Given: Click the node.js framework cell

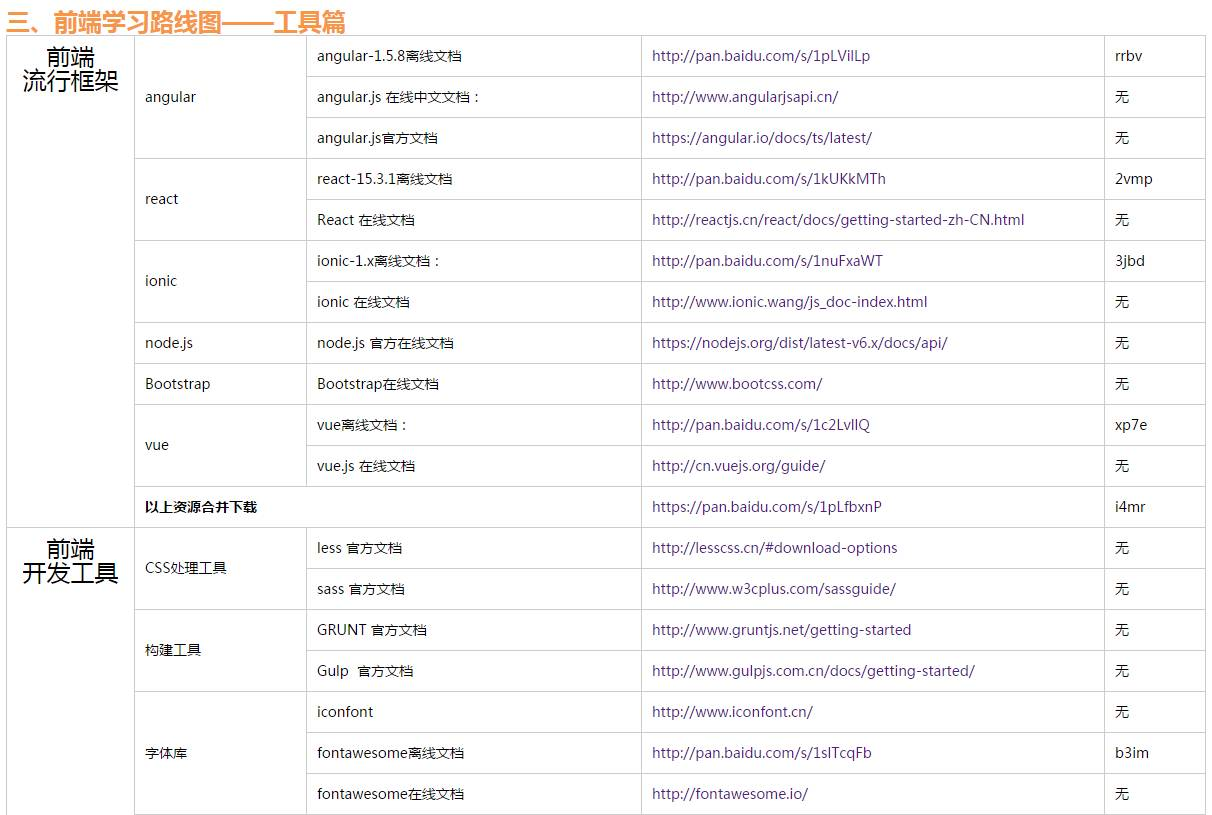Looking at the screenshot, I should pos(220,343).
